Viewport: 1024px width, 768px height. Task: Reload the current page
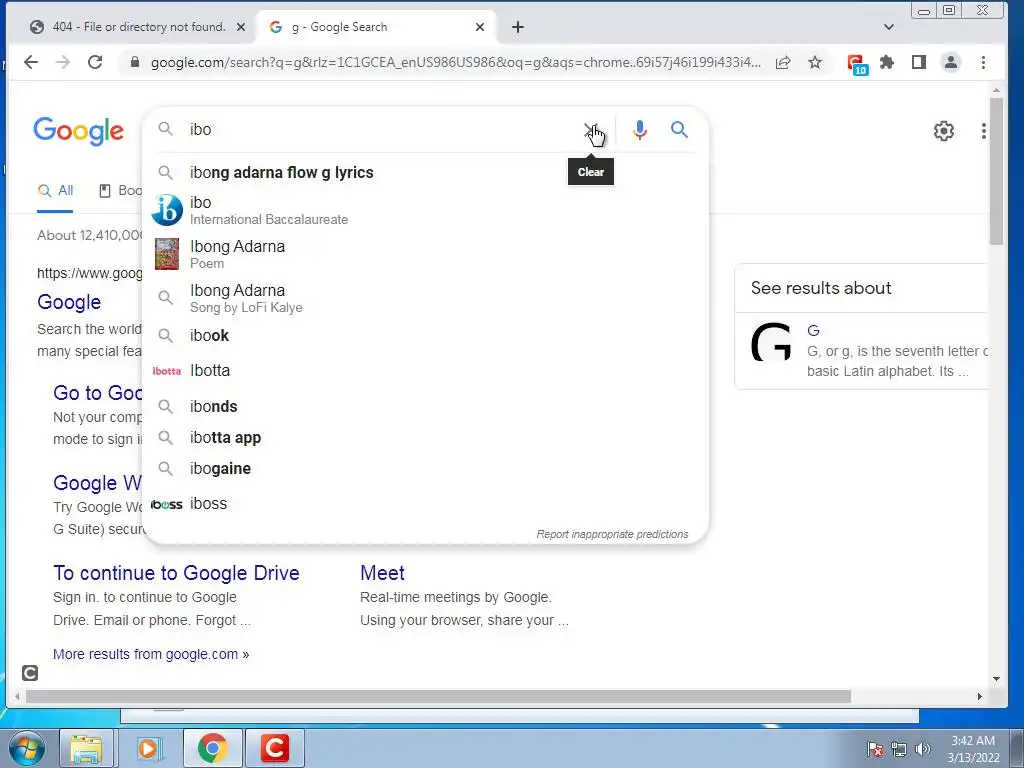coord(95,62)
